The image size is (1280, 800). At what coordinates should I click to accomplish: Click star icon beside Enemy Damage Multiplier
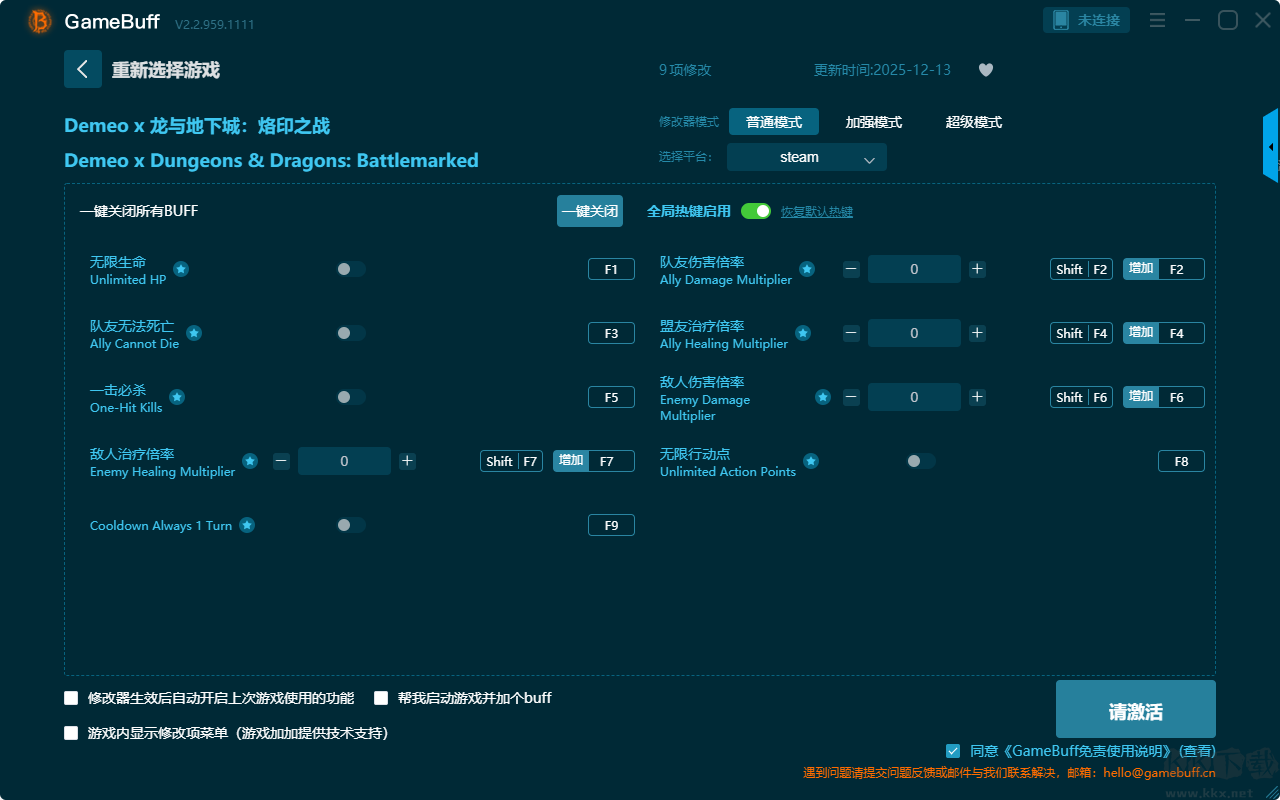click(x=823, y=397)
